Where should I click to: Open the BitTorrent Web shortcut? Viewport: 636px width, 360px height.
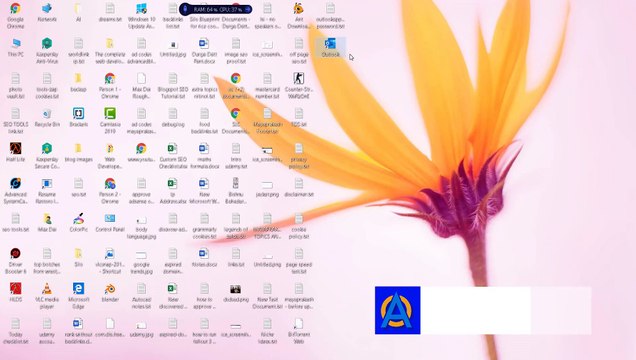click(299, 330)
